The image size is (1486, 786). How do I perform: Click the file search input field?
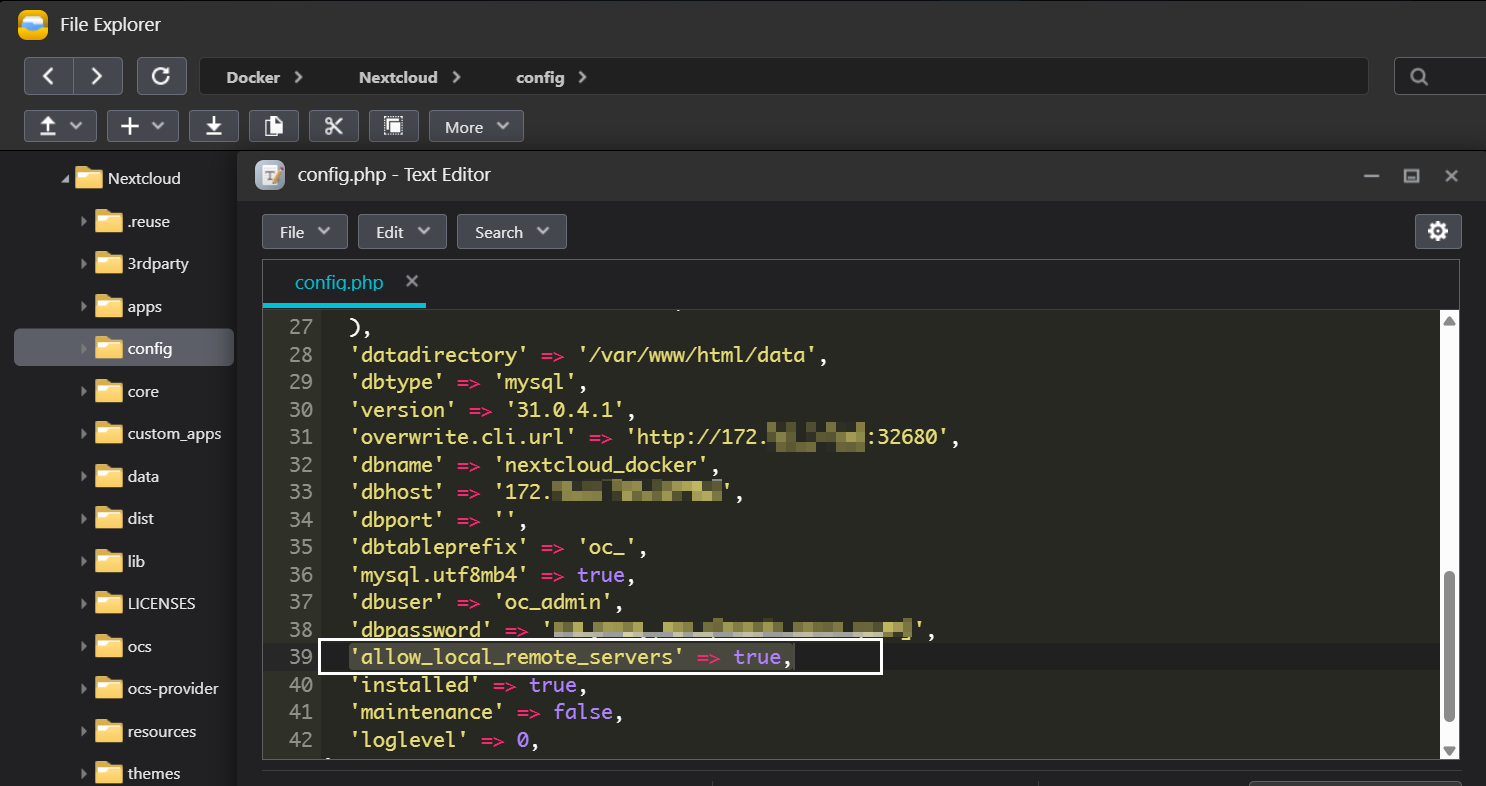(1455, 77)
